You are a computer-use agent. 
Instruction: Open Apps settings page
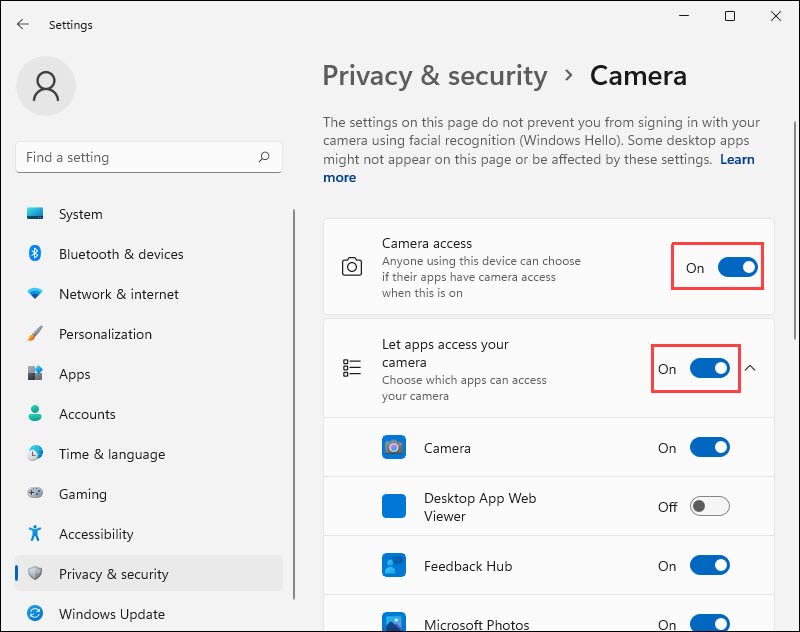(x=148, y=373)
